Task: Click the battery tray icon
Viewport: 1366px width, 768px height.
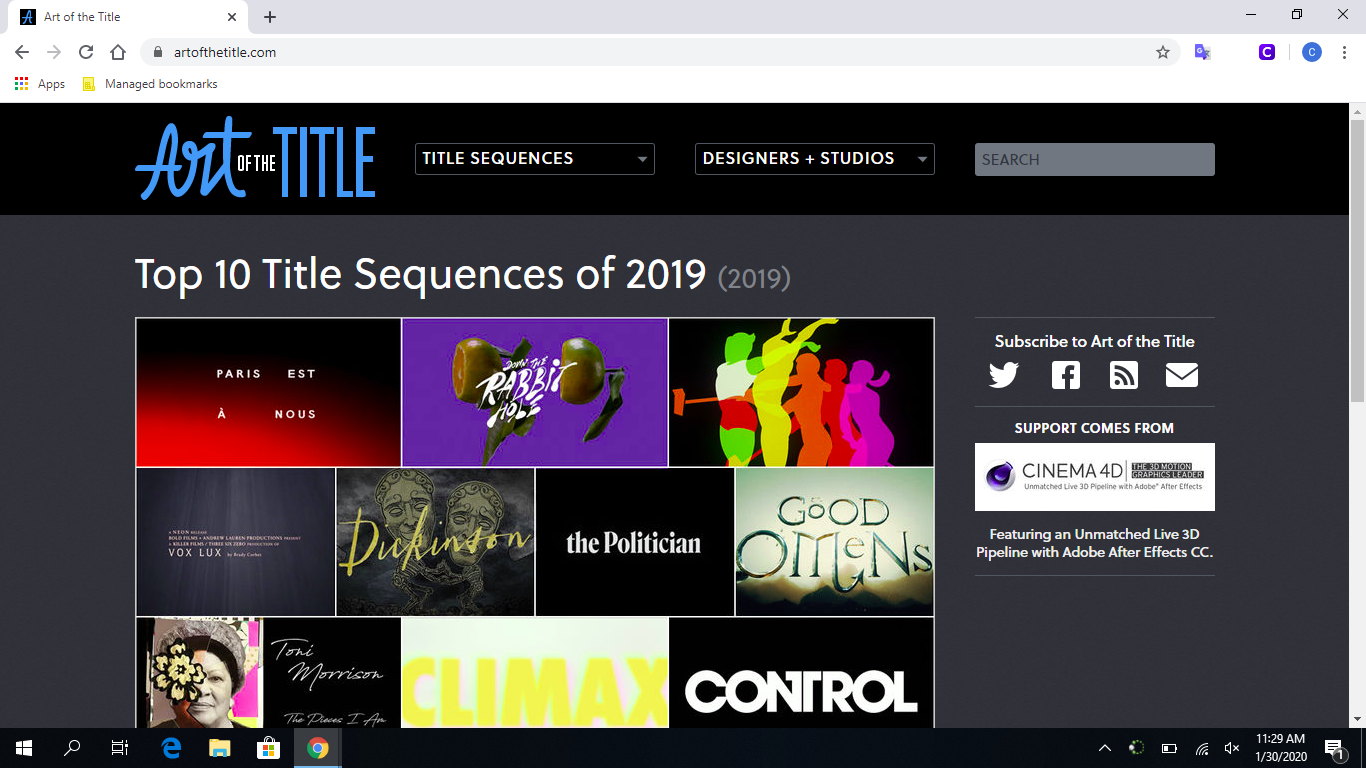Action: coord(1169,748)
